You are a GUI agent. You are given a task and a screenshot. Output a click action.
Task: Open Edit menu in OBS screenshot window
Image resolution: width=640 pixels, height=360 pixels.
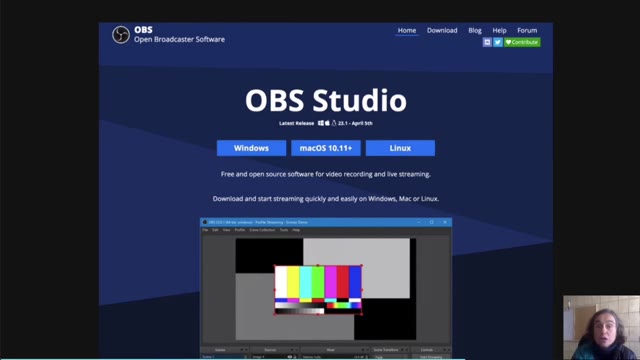pyautogui.click(x=215, y=230)
